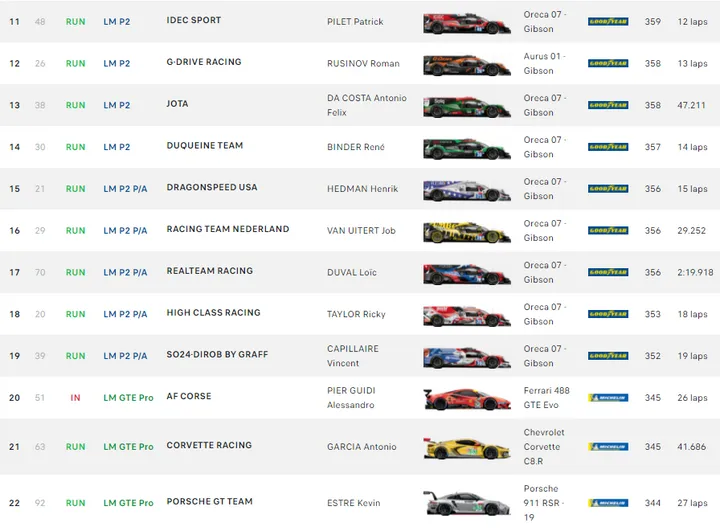This screenshot has height=530, width=720.
Task: Select the AF CORSE team name
Action: [x=189, y=396]
